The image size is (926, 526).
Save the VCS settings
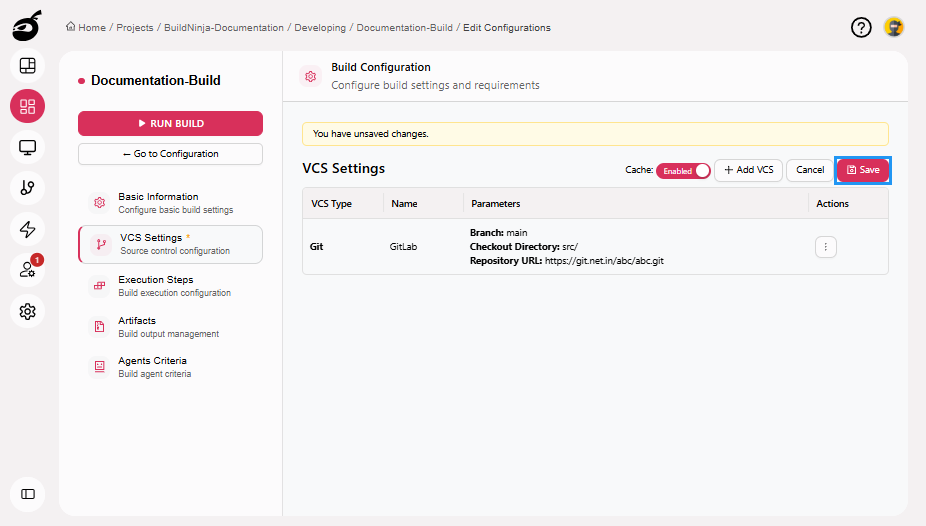pyautogui.click(x=863, y=170)
